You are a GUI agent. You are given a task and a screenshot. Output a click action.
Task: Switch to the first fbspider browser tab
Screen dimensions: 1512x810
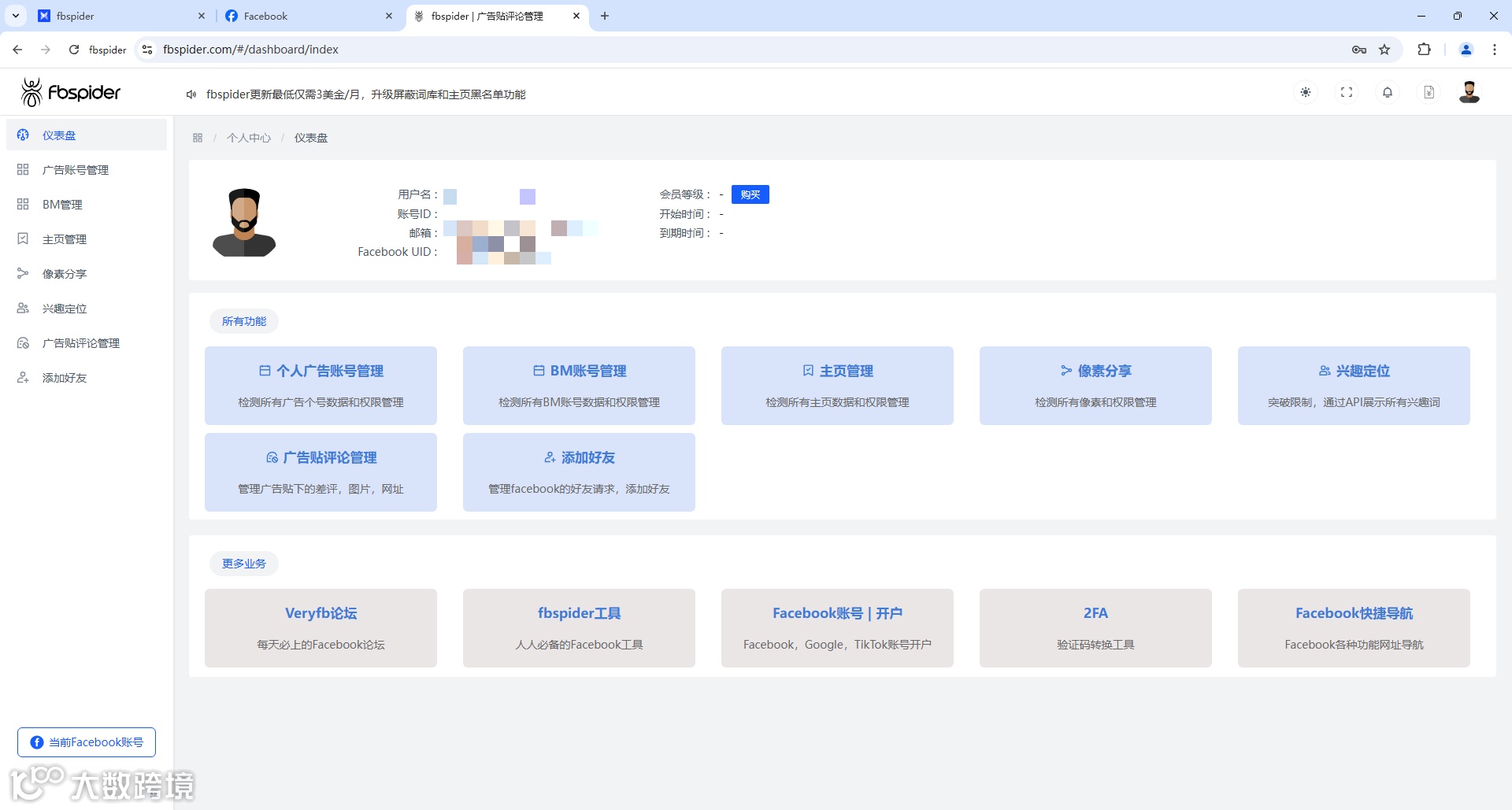coord(122,16)
